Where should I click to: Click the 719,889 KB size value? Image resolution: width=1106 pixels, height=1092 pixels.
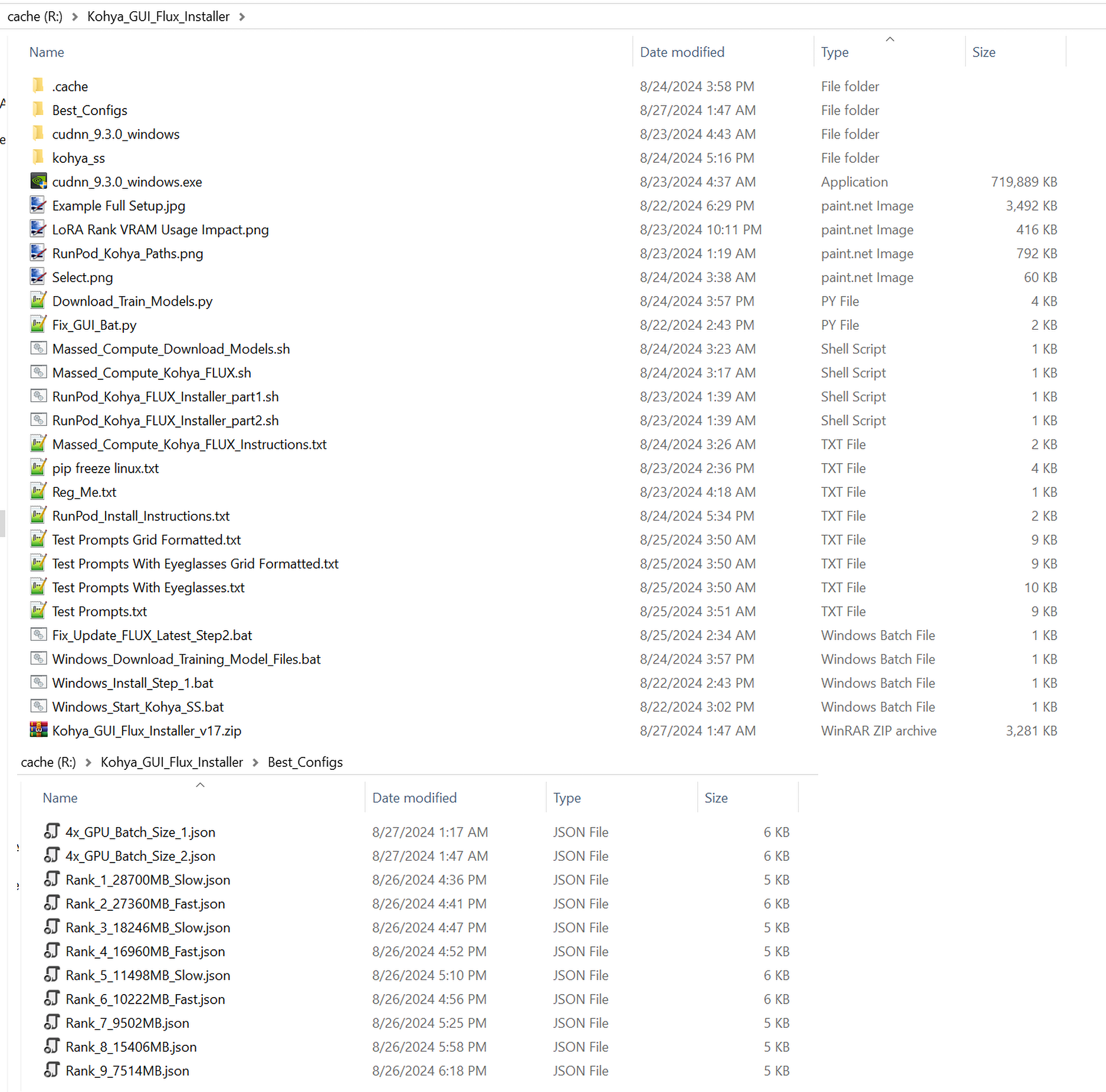point(1024,182)
